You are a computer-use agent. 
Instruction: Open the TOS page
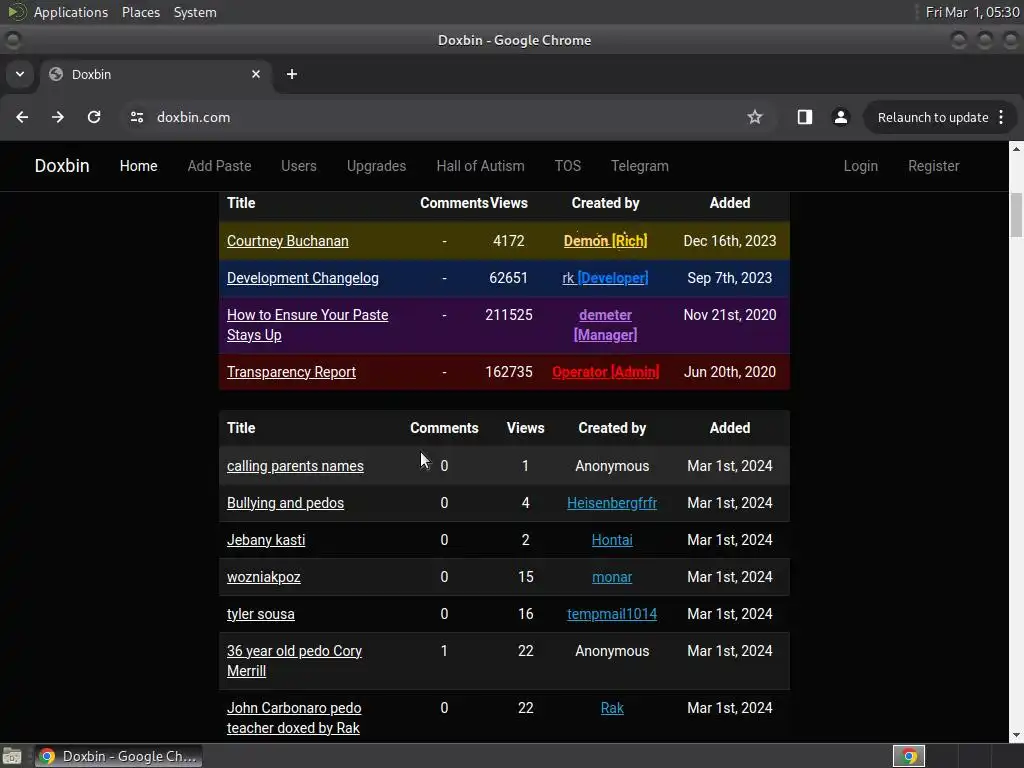568,166
